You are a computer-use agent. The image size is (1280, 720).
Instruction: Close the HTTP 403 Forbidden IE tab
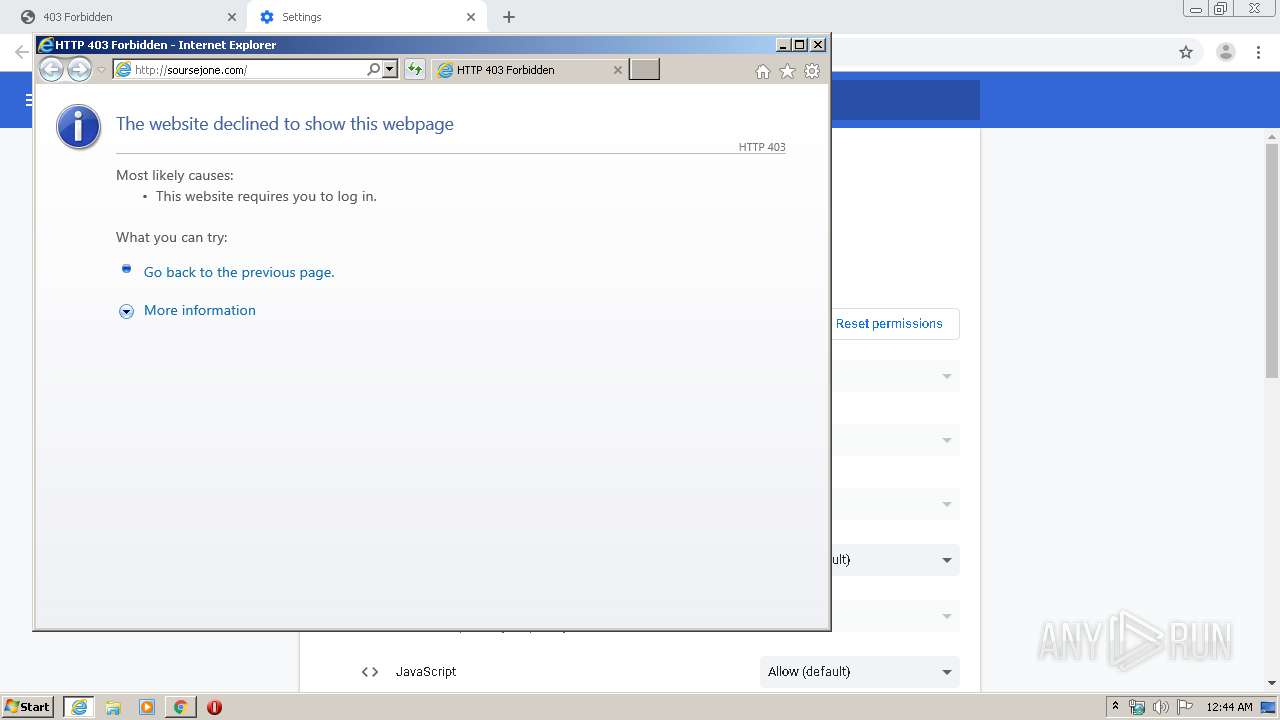(x=617, y=70)
